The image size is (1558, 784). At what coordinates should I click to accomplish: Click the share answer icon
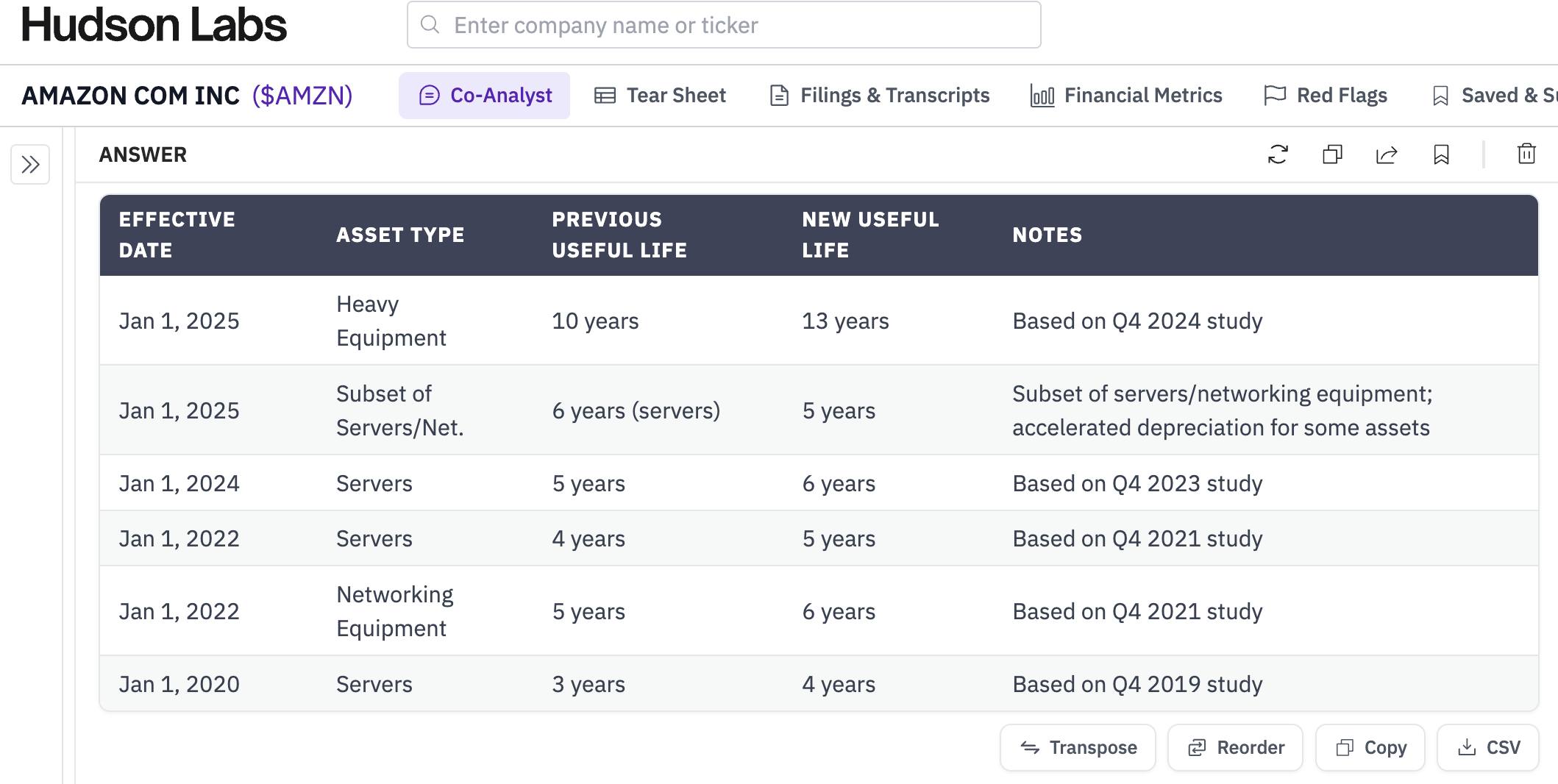[1387, 154]
